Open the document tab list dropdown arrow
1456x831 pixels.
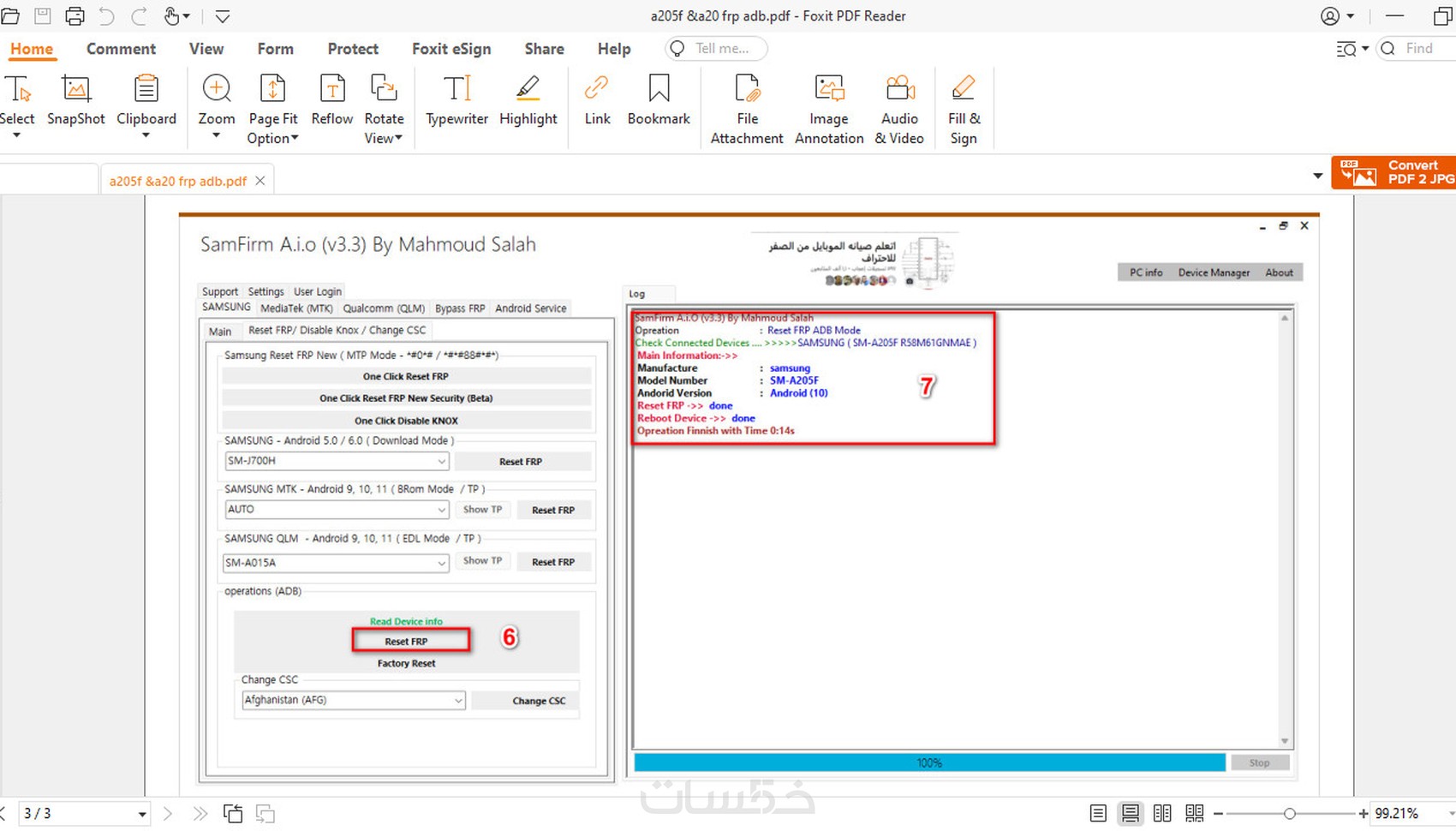[x=1317, y=176]
